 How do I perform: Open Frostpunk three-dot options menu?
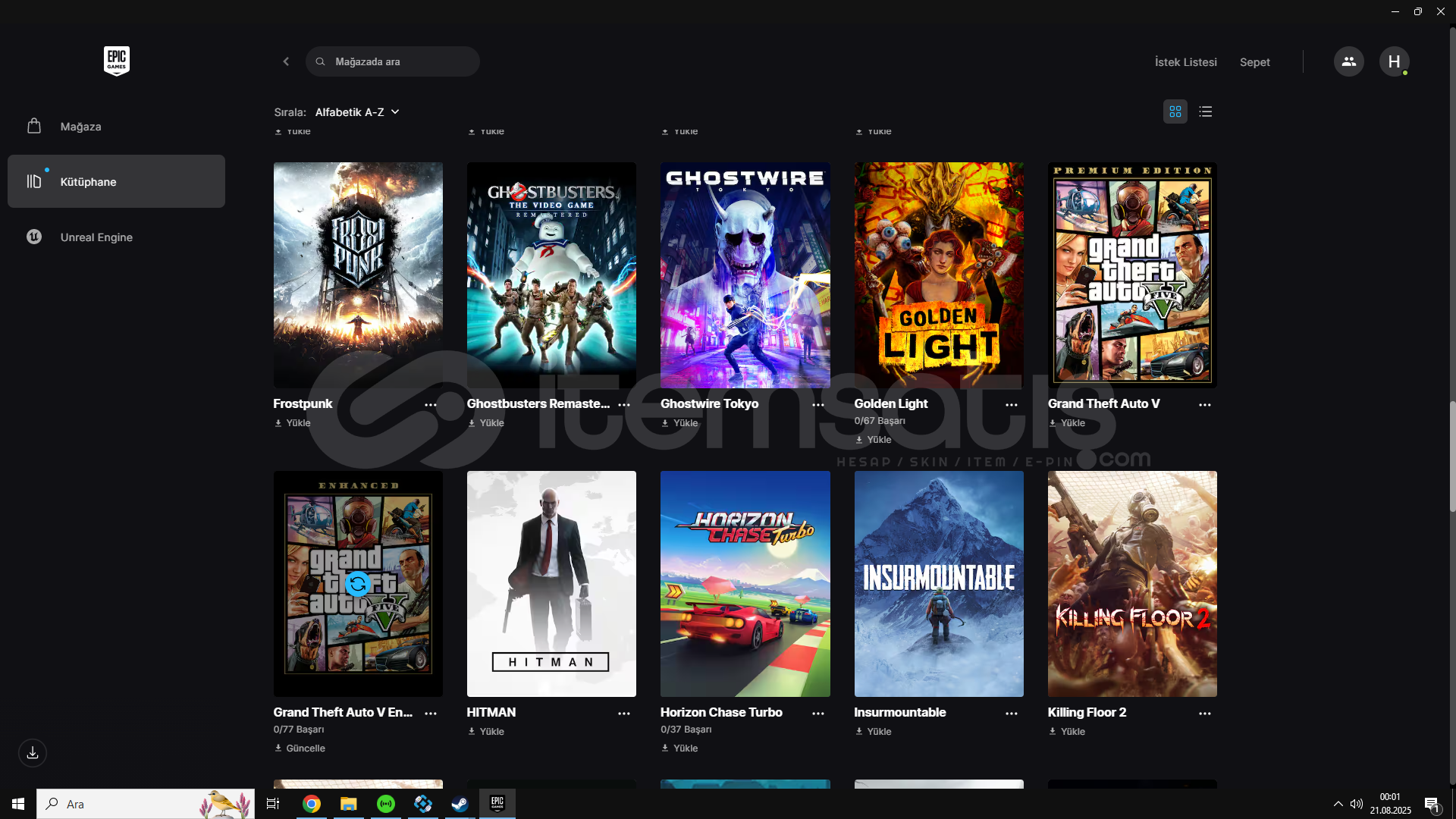click(x=431, y=405)
